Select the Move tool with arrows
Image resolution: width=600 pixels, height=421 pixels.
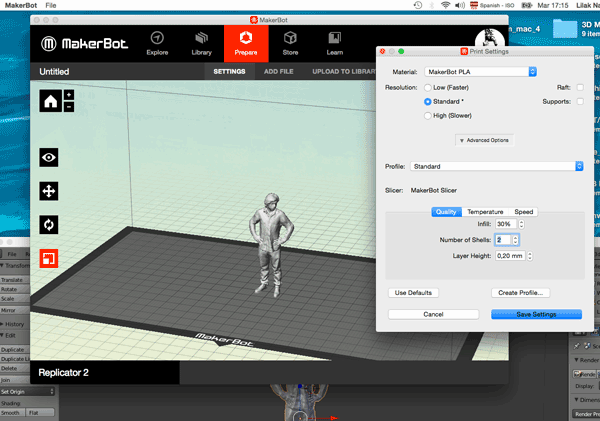[x=49, y=191]
